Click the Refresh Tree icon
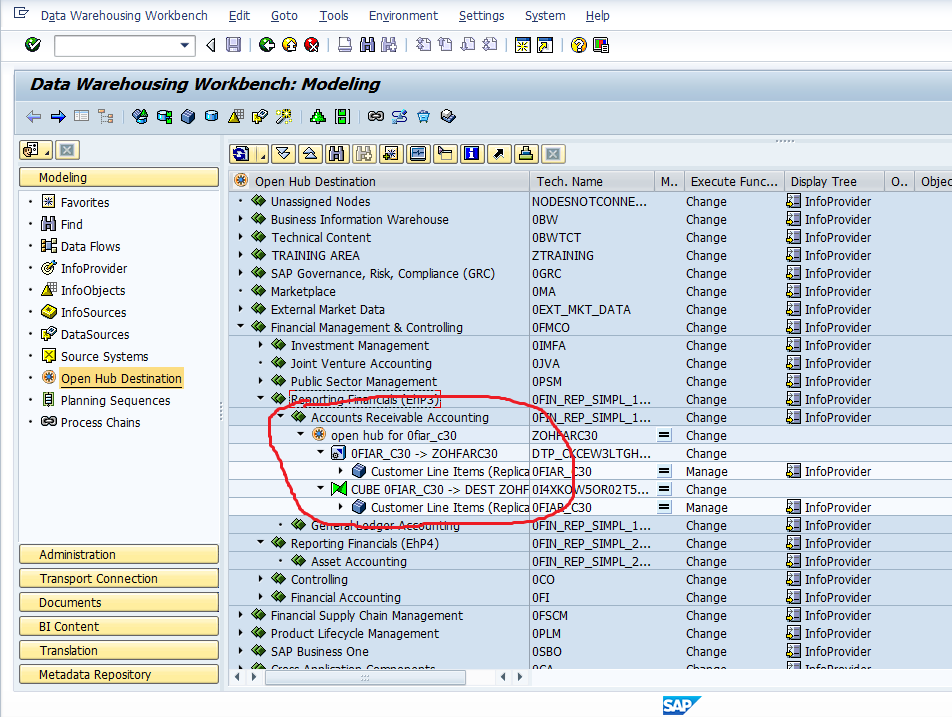This screenshot has width=952, height=717. point(241,154)
